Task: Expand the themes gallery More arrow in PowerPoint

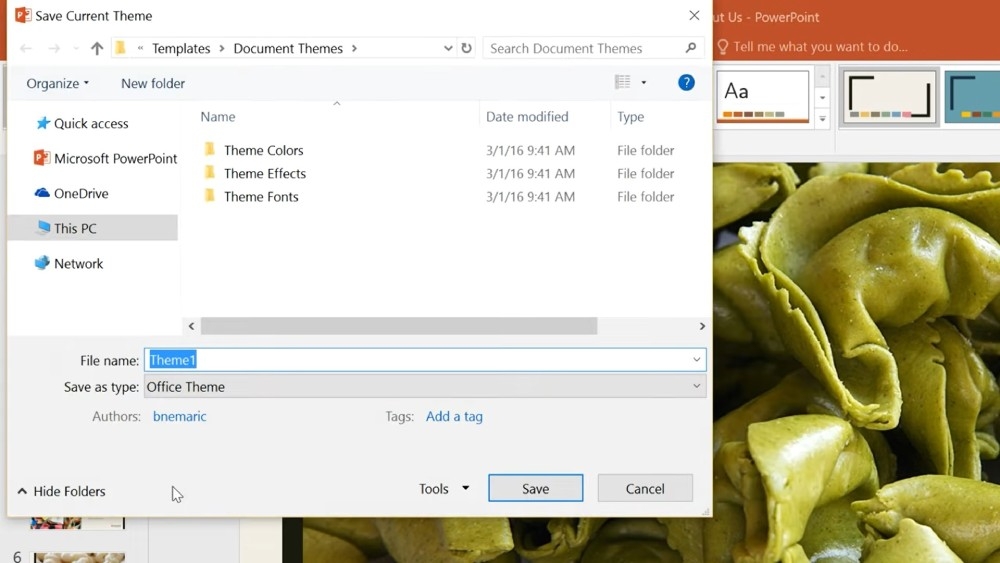Action: (823, 119)
